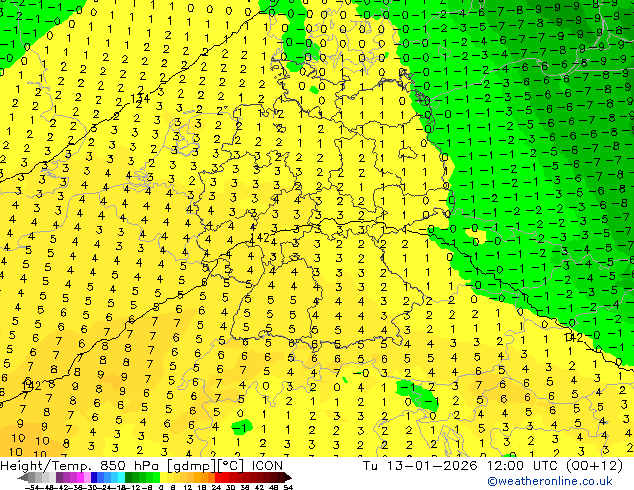Click the grey left arrow of the legend

coord(23,478)
